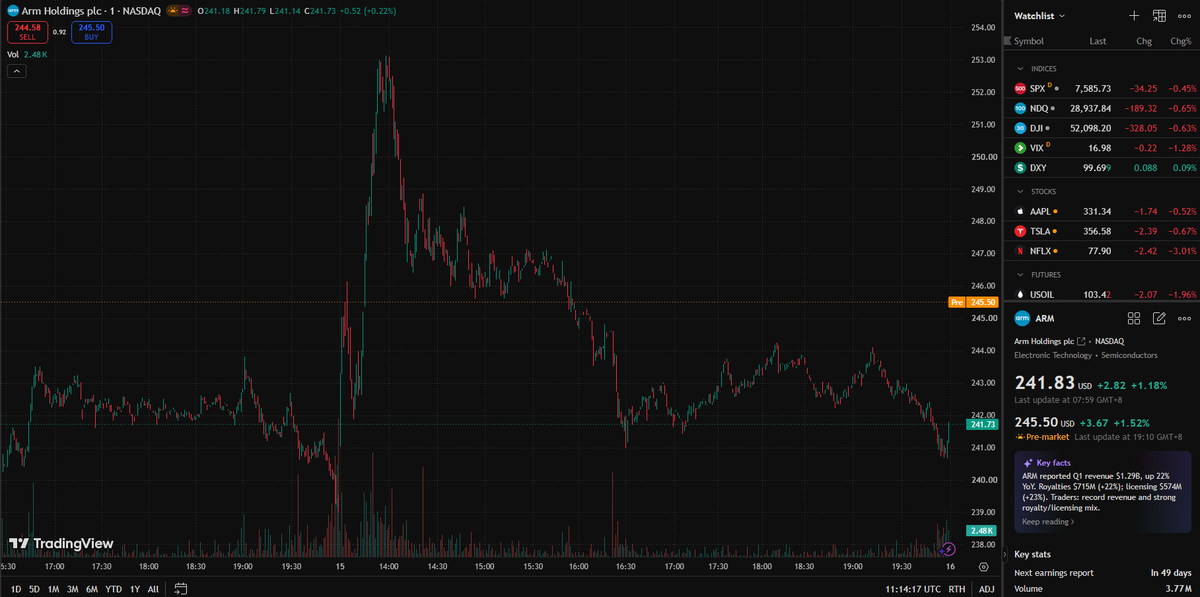This screenshot has width=1200, height=597.
Task: Select the 1D time range
Action: point(16,589)
